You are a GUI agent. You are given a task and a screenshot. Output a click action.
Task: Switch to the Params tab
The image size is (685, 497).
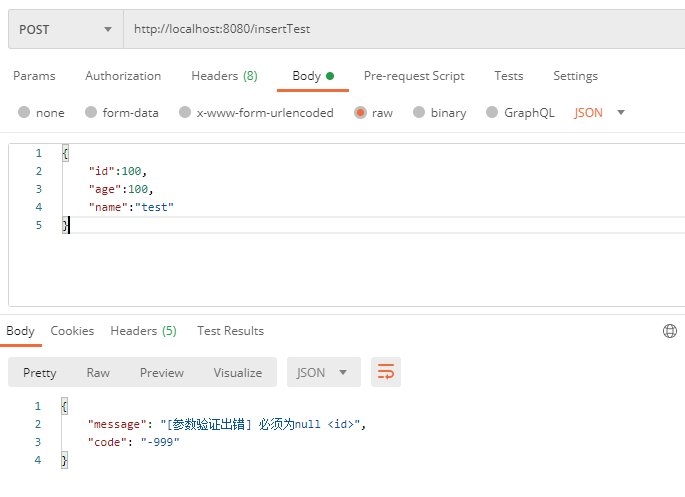click(x=34, y=76)
